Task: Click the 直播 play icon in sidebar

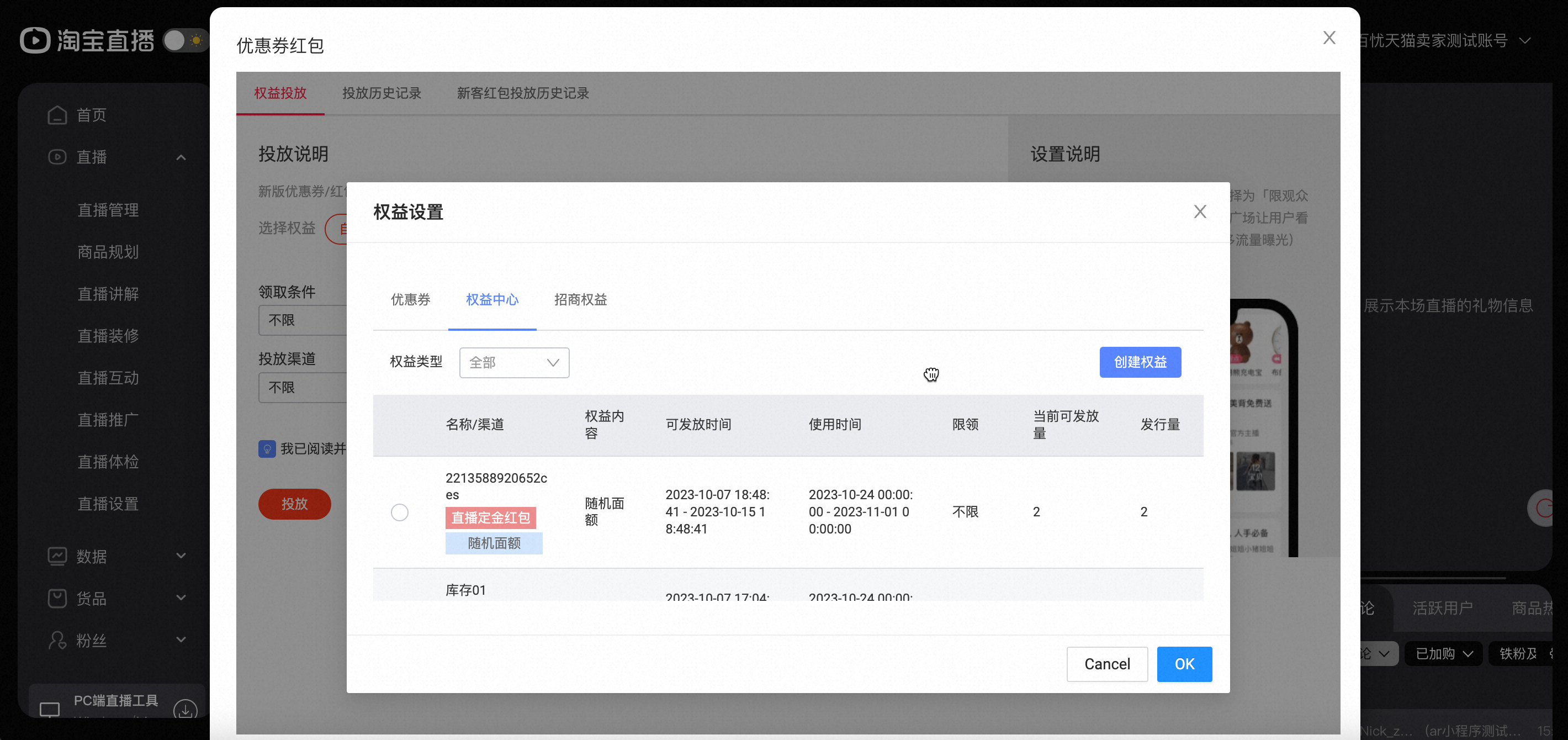Action: point(57,156)
